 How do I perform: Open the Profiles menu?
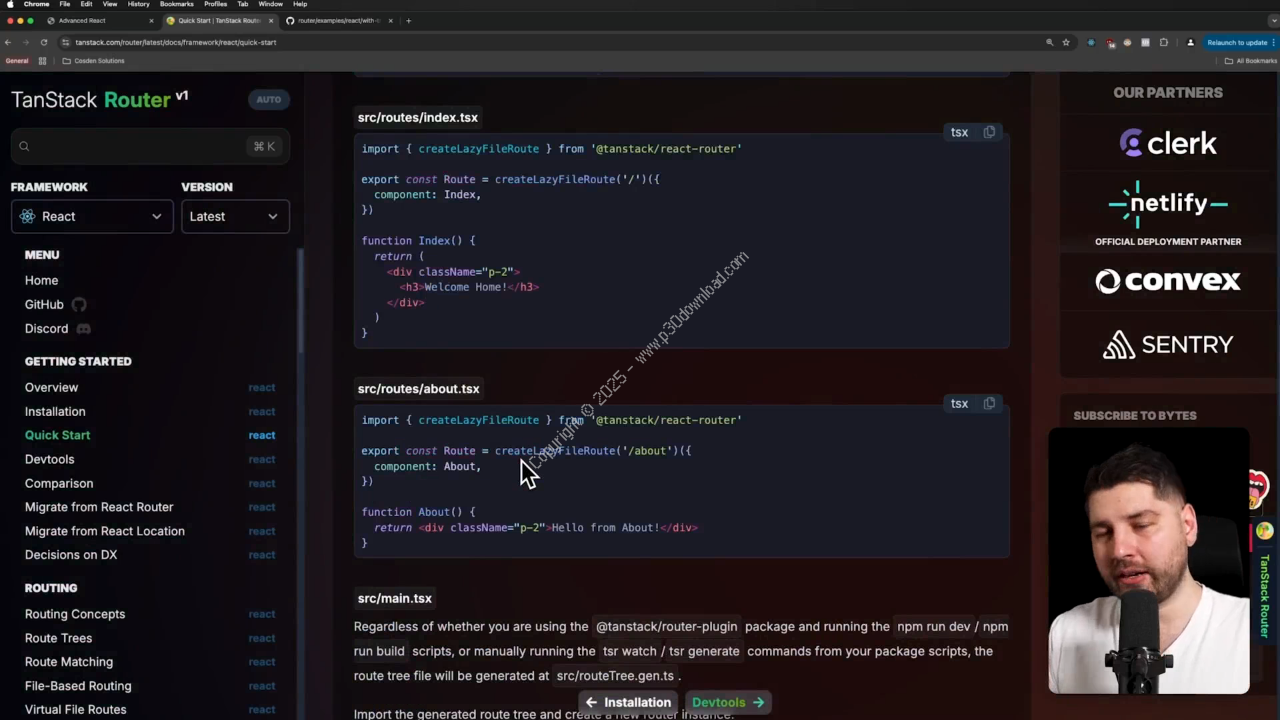[x=215, y=4]
